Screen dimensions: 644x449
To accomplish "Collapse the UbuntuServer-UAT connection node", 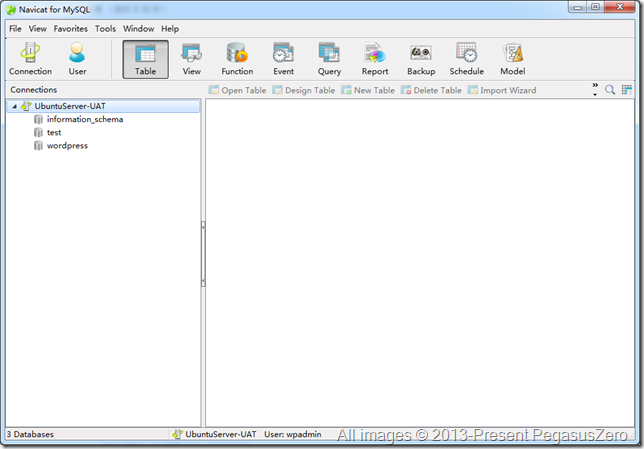I will (14, 106).
